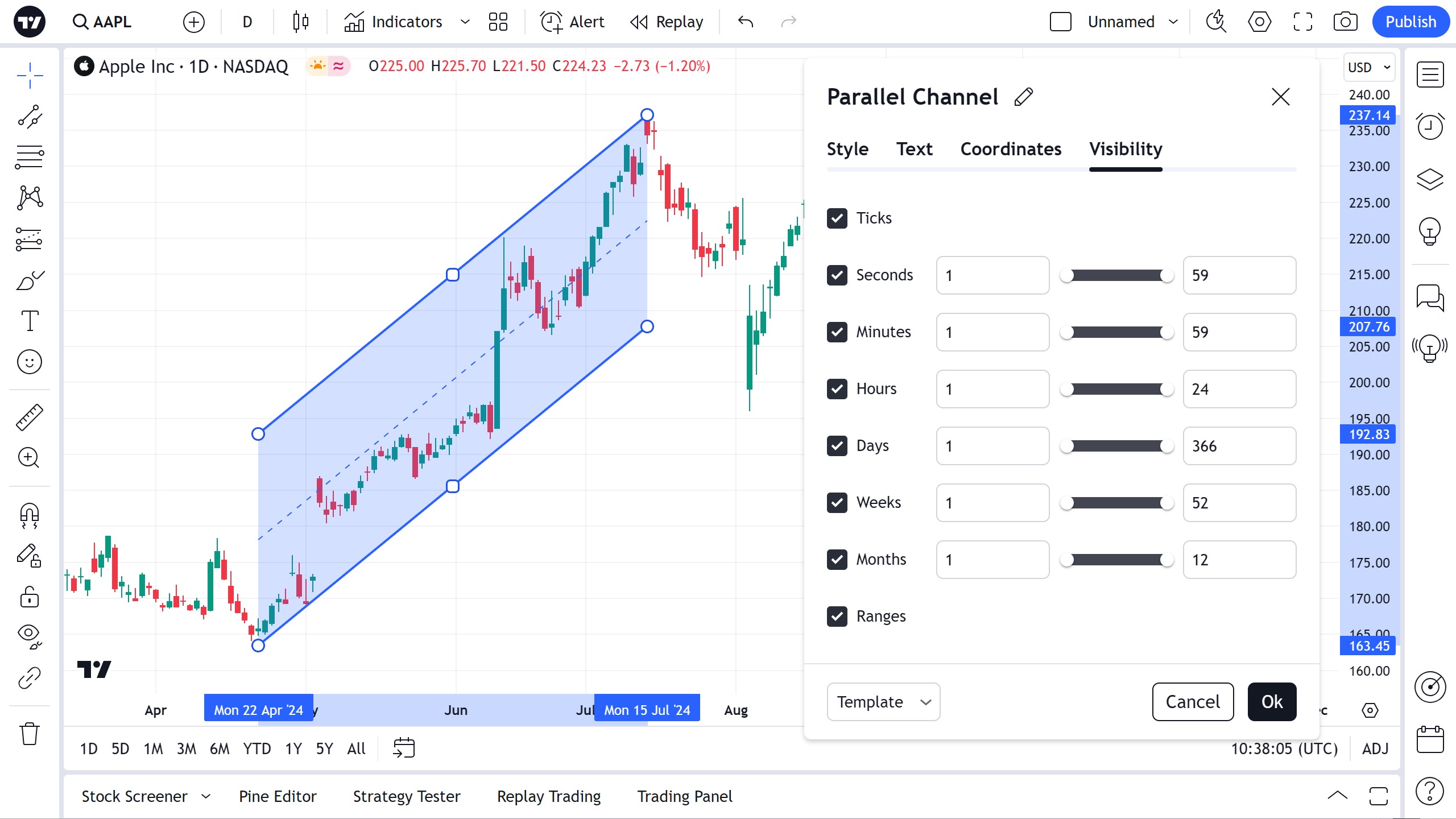The width and height of the screenshot is (1456, 819).
Task: Open the layout grid selector icon
Action: point(498,22)
